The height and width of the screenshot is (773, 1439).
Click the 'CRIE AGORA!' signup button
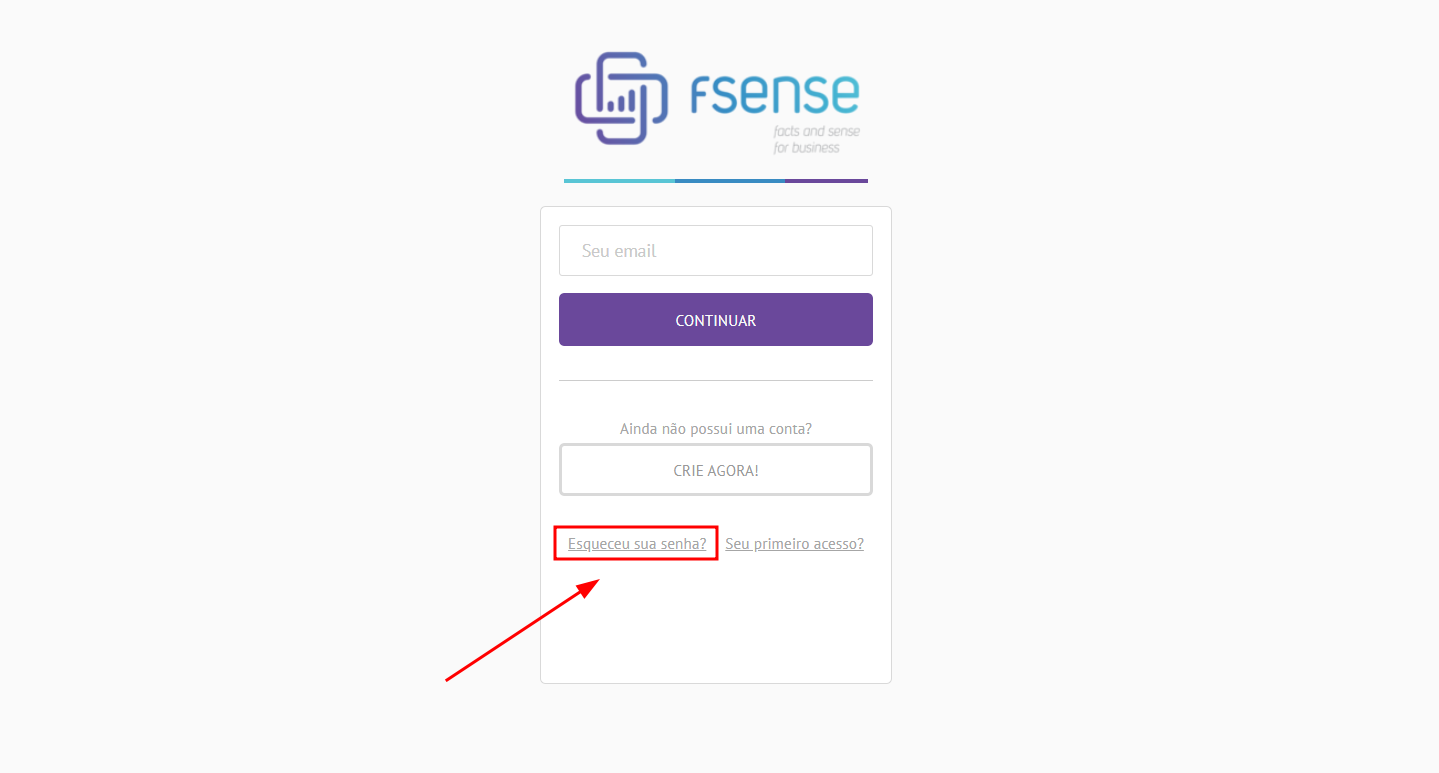(715, 469)
